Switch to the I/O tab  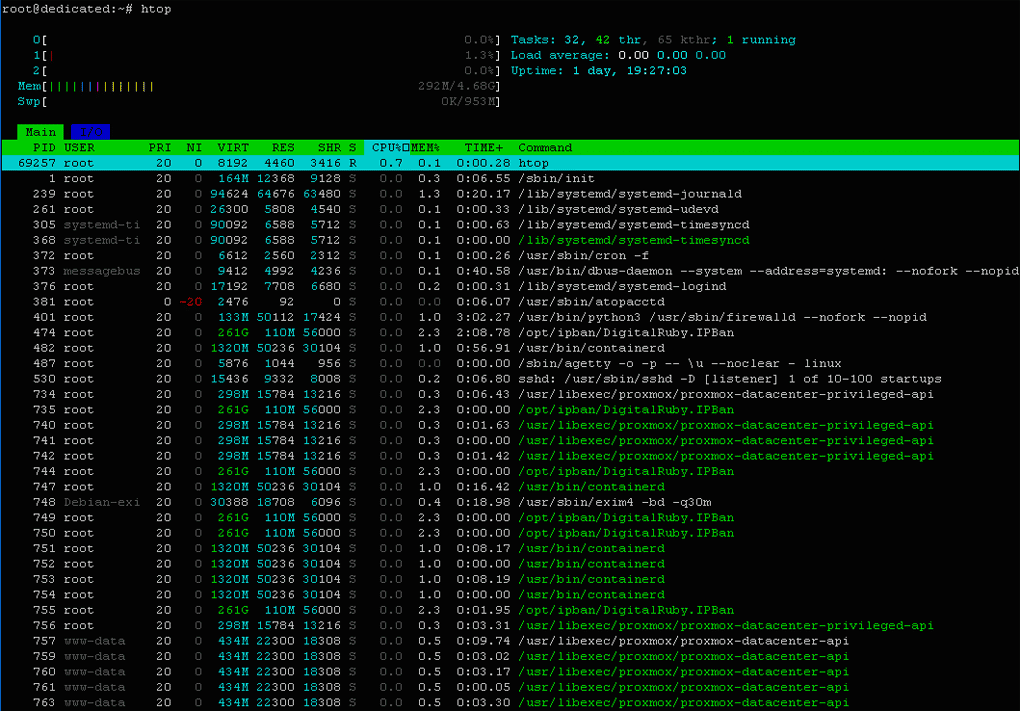[91, 131]
